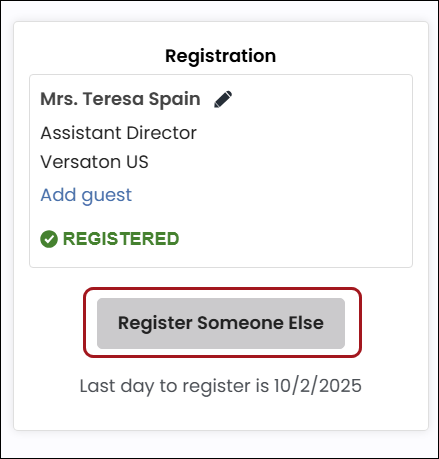Image resolution: width=439 pixels, height=459 pixels.
Task: Click the first name Teresa
Action: [x=113, y=99]
